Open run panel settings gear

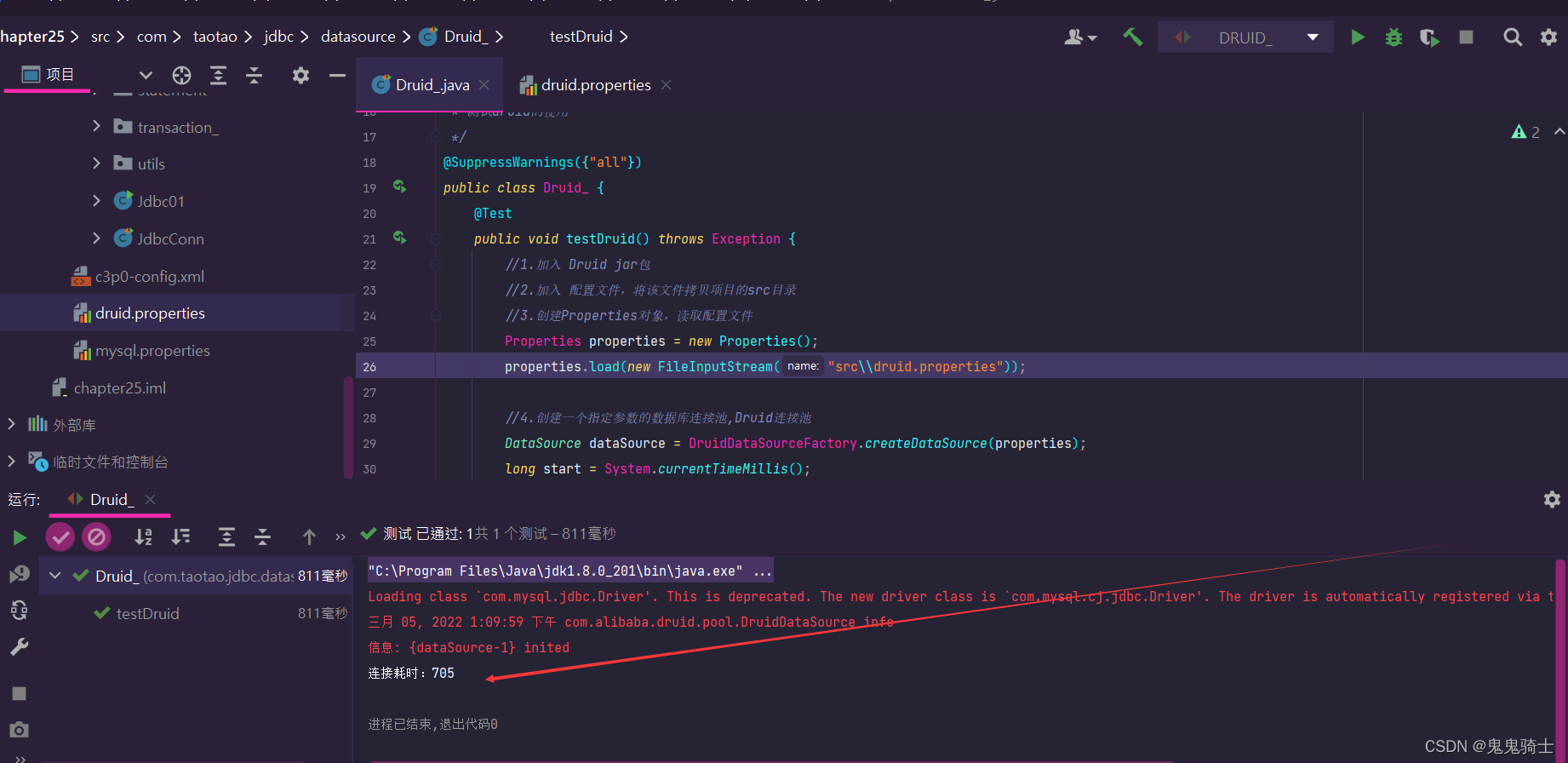(x=1552, y=500)
